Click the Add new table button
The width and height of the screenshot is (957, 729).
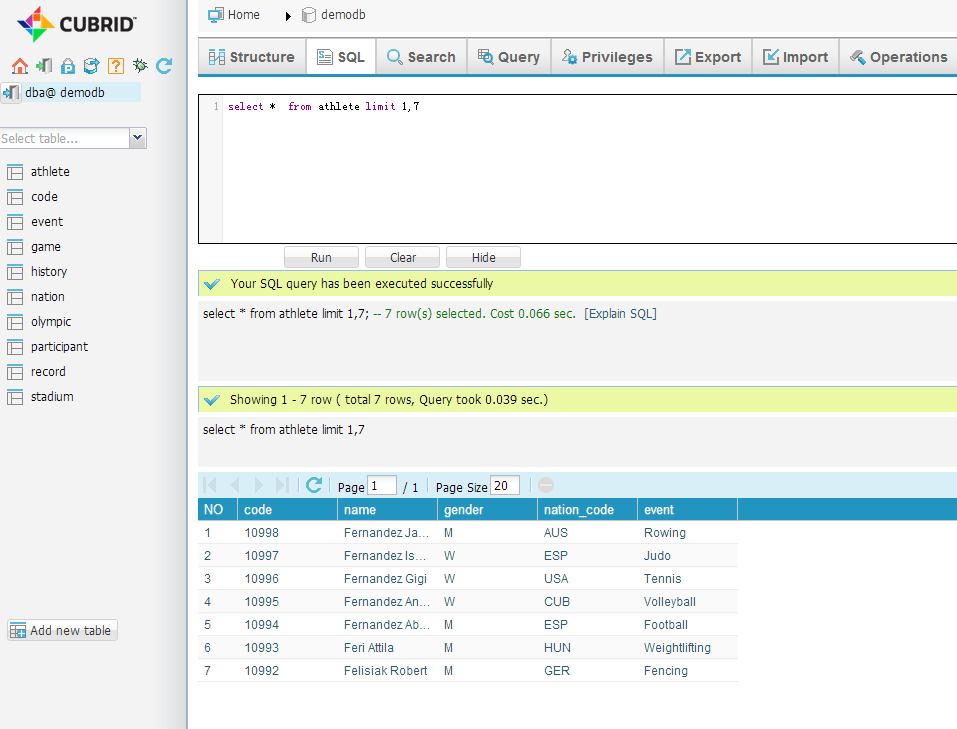point(62,631)
